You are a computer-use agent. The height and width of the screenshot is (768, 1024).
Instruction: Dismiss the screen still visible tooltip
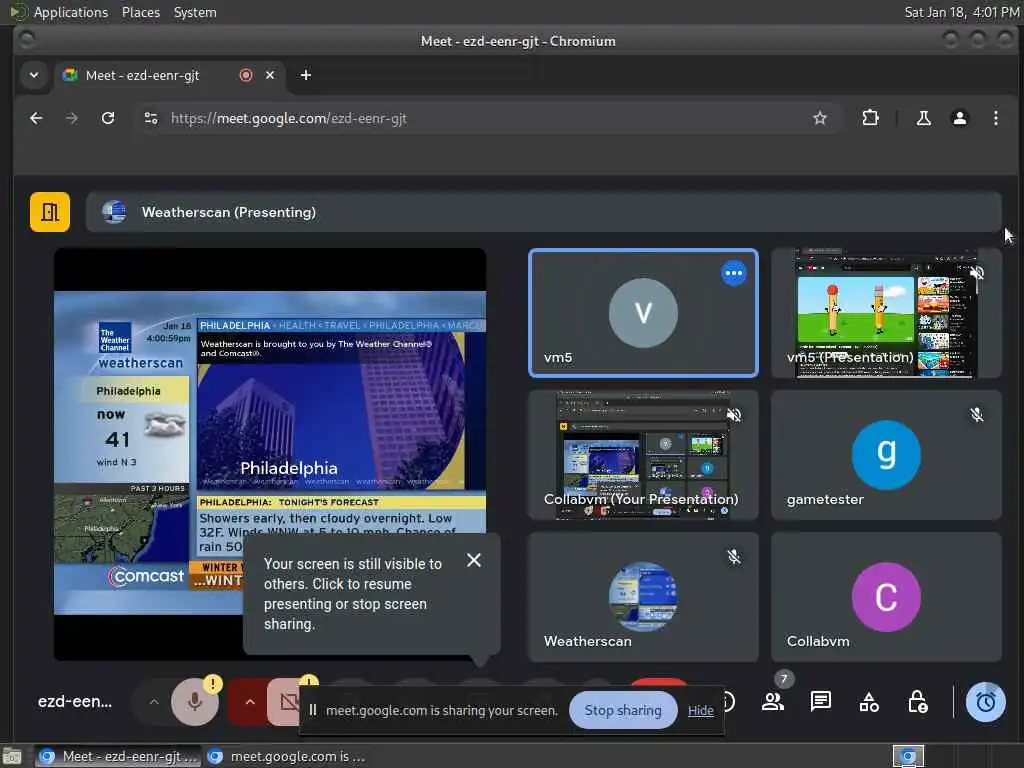(x=474, y=560)
